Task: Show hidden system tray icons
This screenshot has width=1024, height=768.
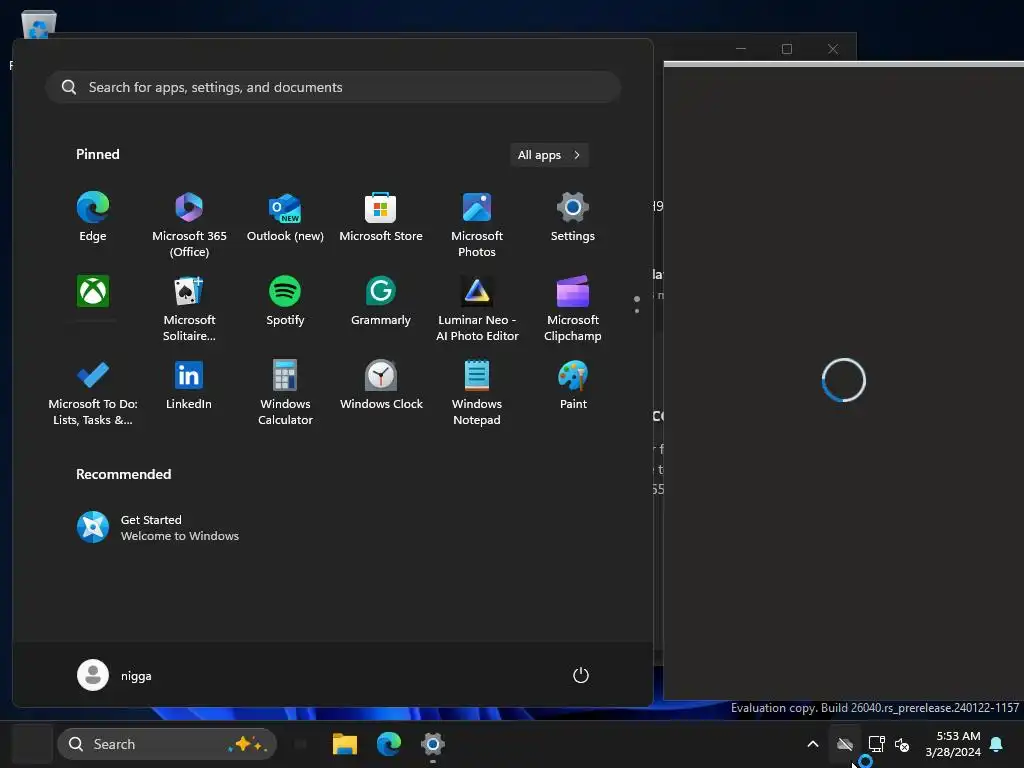Action: click(812, 744)
